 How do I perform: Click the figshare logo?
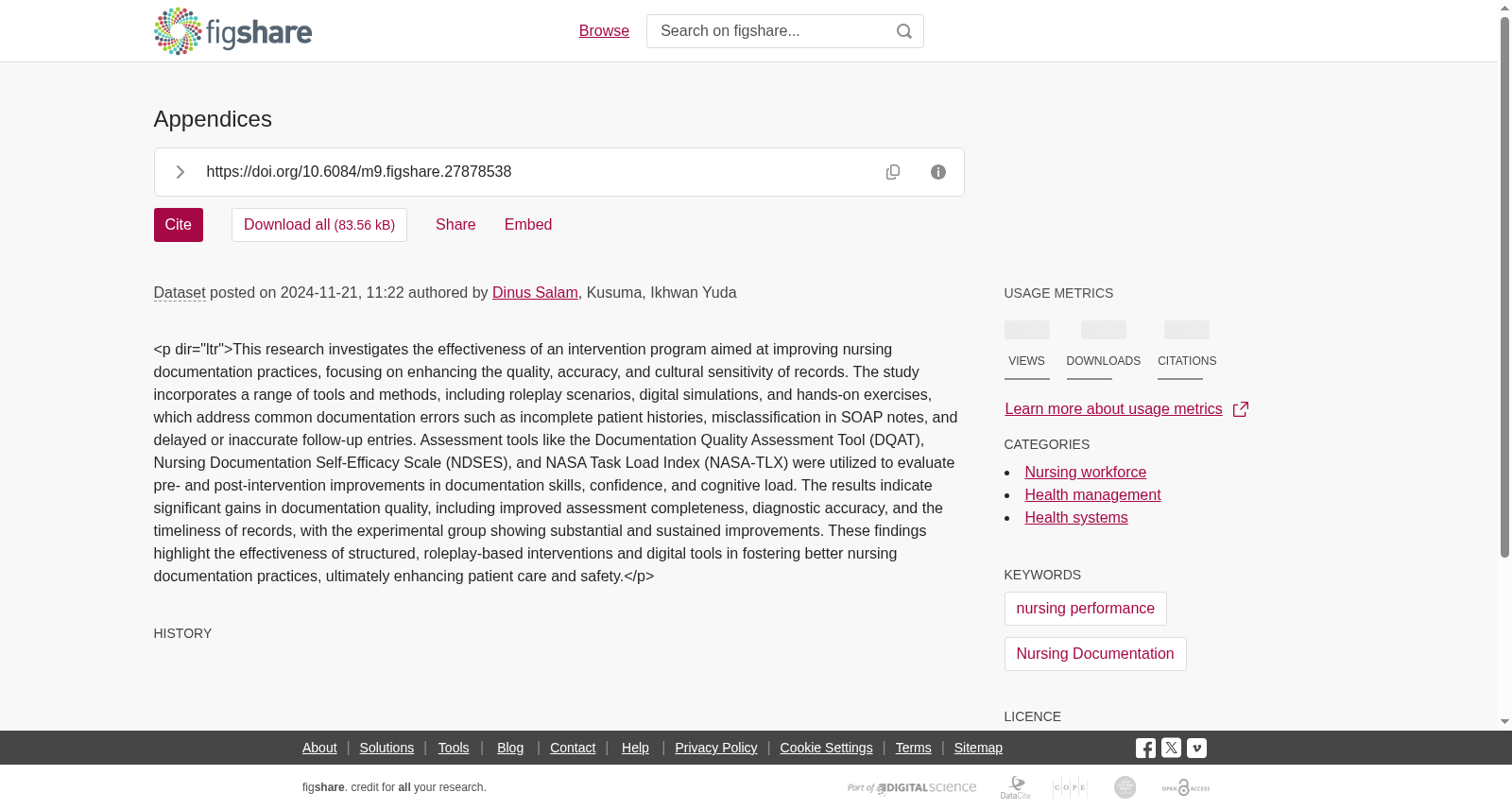pyautogui.click(x=232, y=31)
